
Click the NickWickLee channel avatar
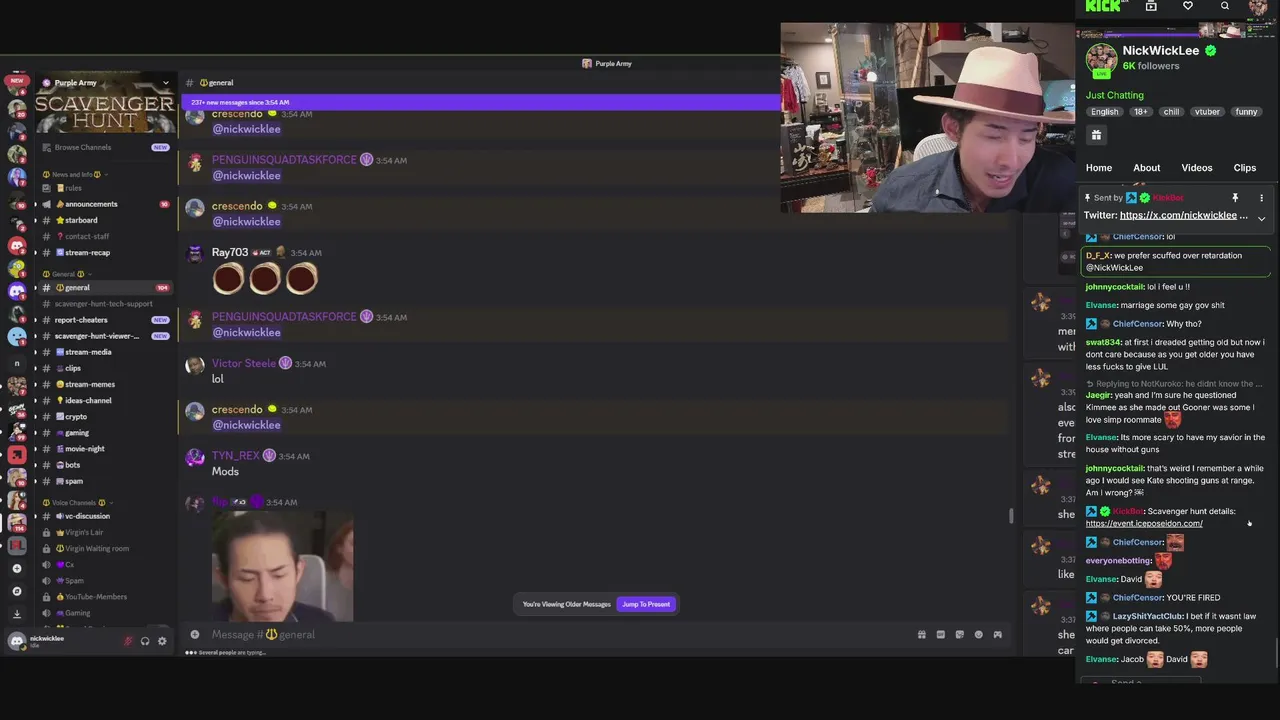coord(1101,58)
